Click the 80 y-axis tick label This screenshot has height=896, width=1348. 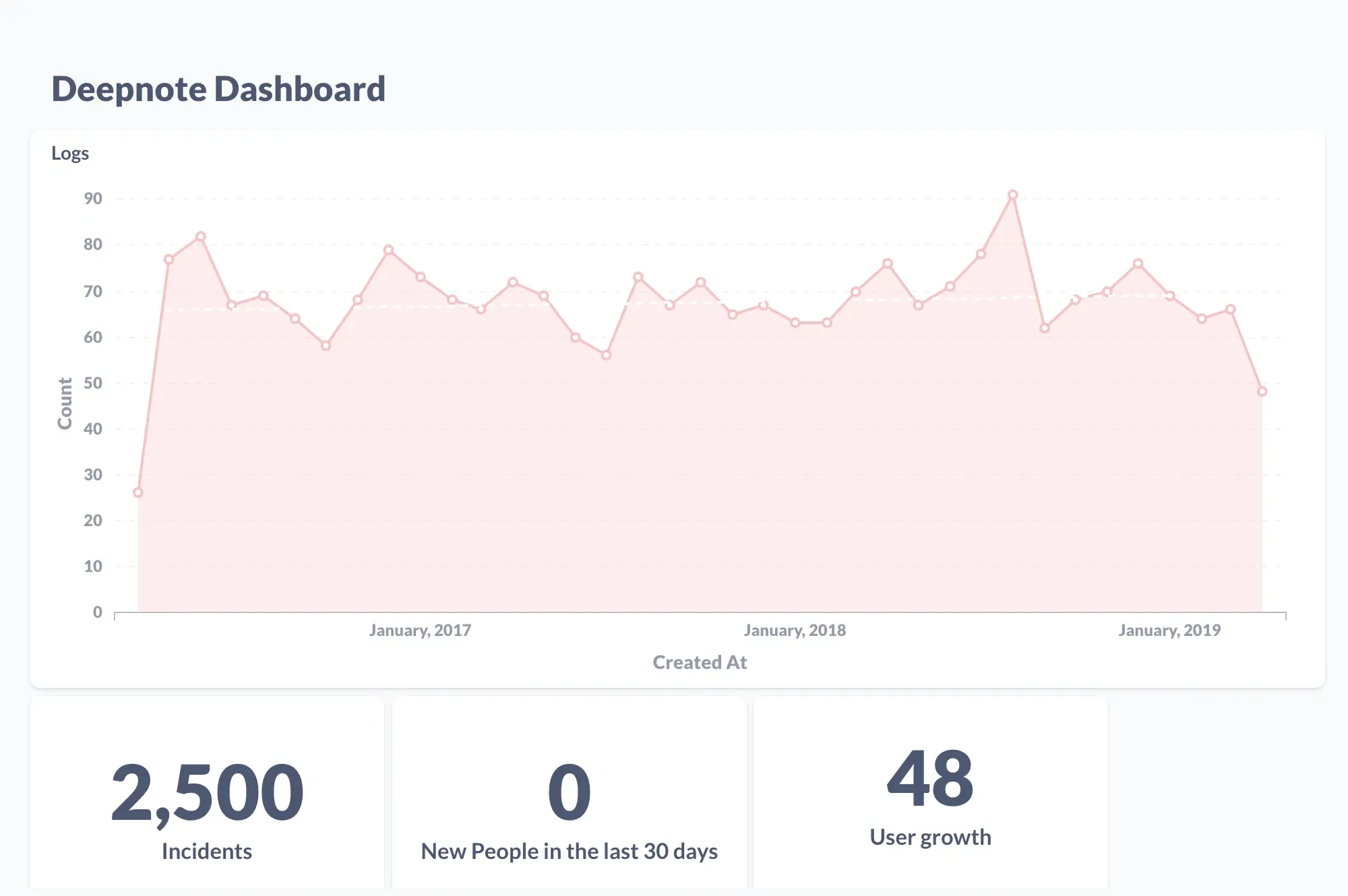(93, 245)
